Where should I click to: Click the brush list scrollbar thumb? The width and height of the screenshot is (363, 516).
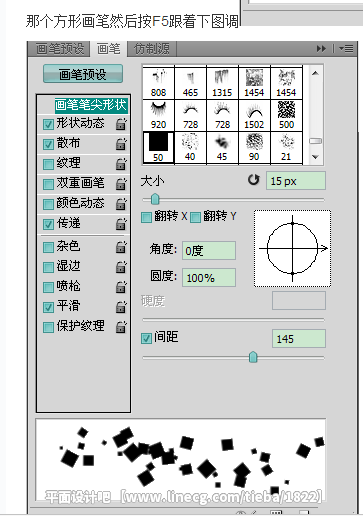click(x=315, y=141)
